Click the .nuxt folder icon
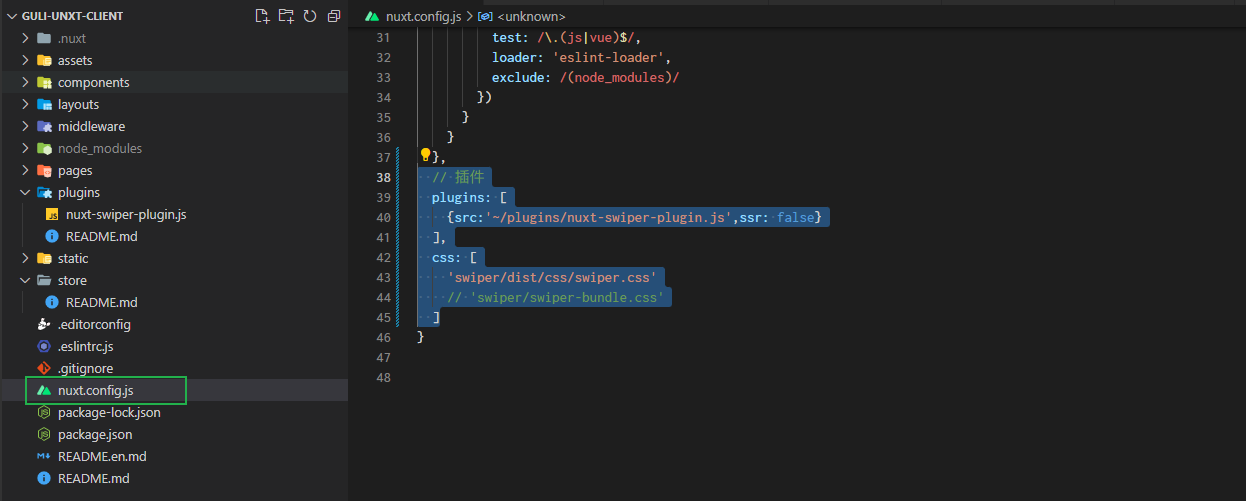 pyautogui.click(x=44, y=38)
